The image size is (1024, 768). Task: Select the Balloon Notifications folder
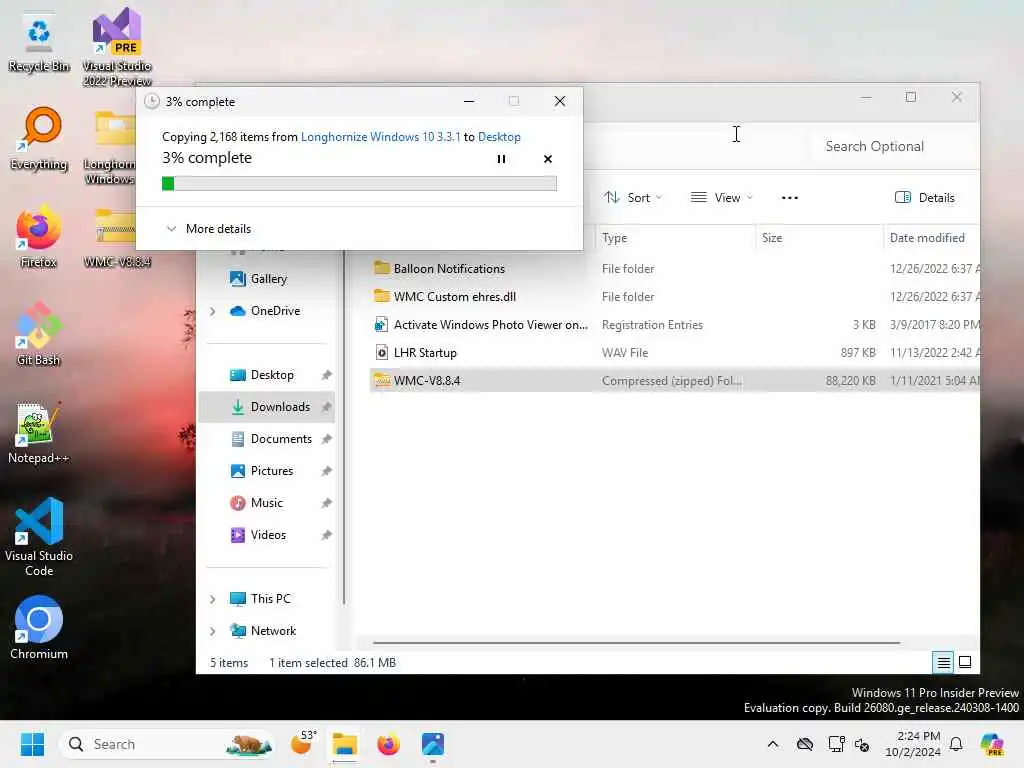pyautogui.click(x=675, y=268)
